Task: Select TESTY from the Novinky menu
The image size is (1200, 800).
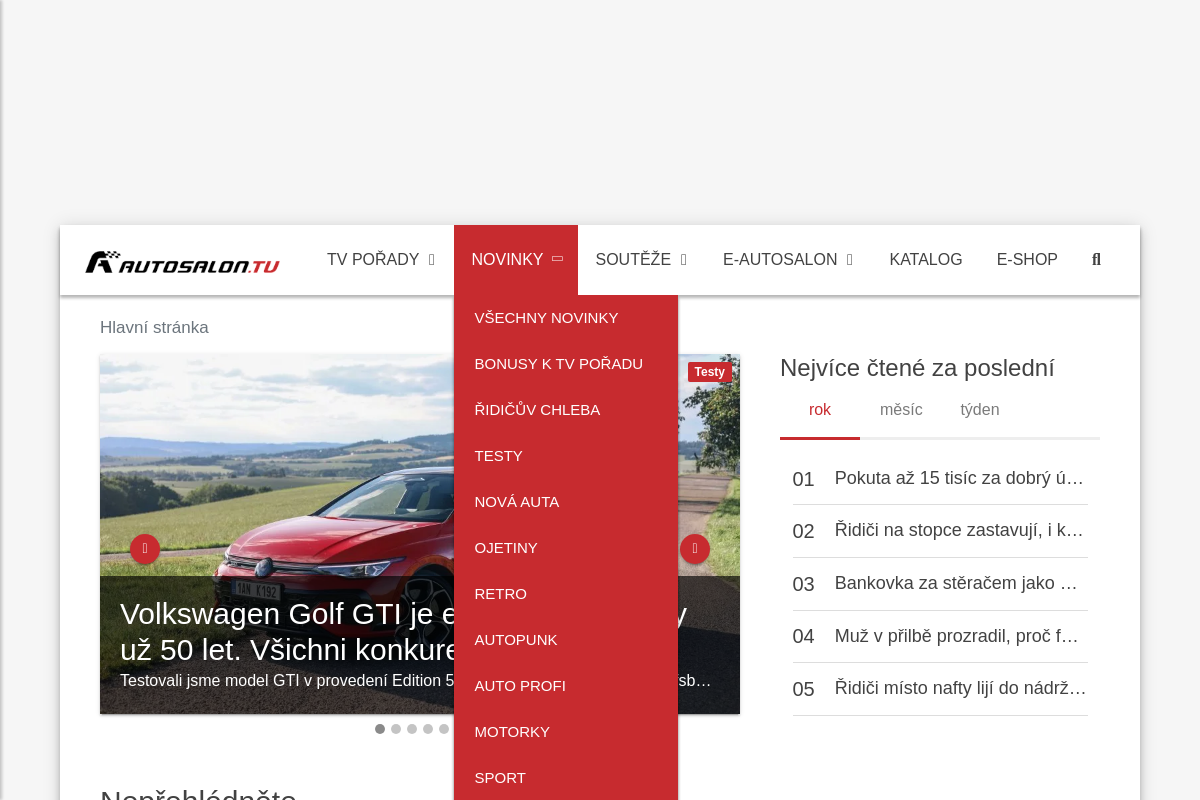Action: [566, 456]
